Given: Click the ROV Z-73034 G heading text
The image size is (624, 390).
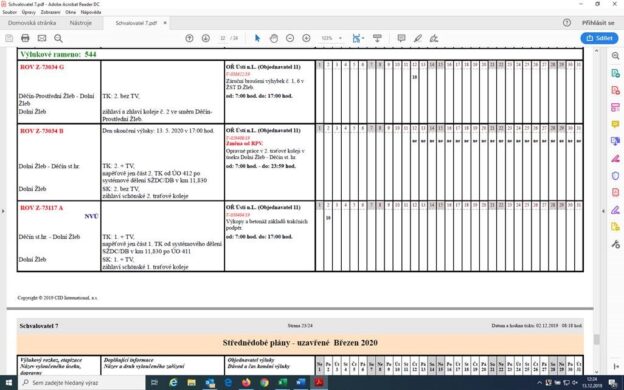Looking at the screenshot, I should coord(42,67).
